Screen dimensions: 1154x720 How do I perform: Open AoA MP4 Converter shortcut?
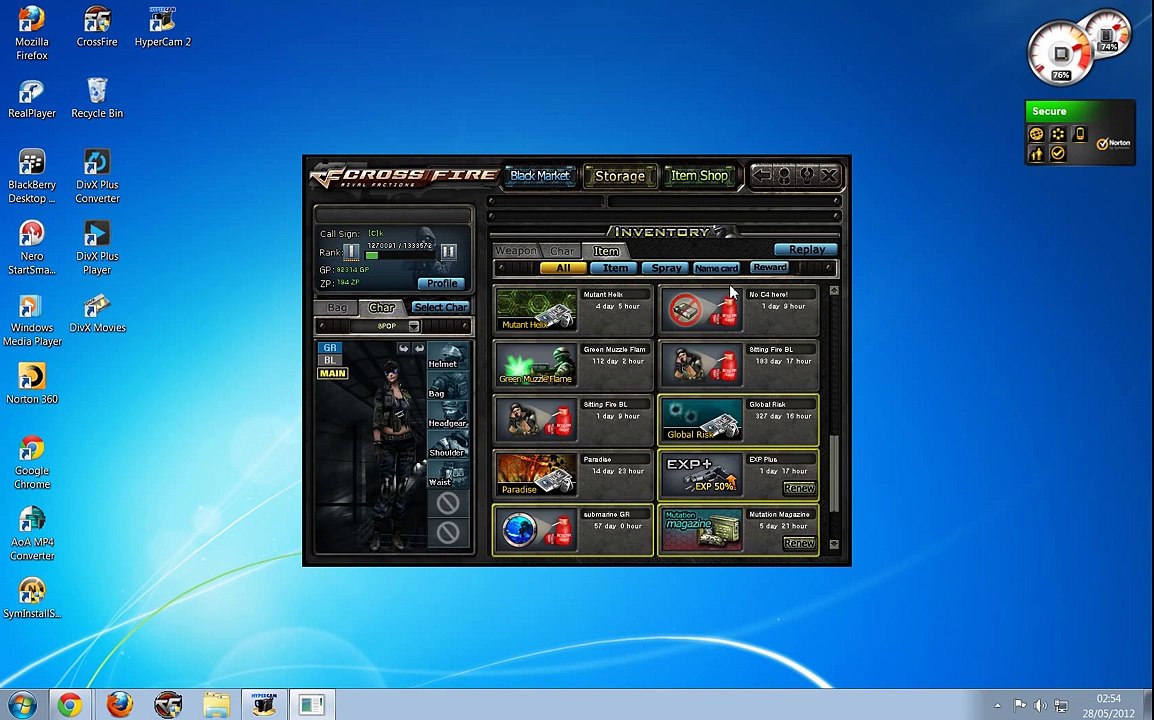[x=32, y=533]
